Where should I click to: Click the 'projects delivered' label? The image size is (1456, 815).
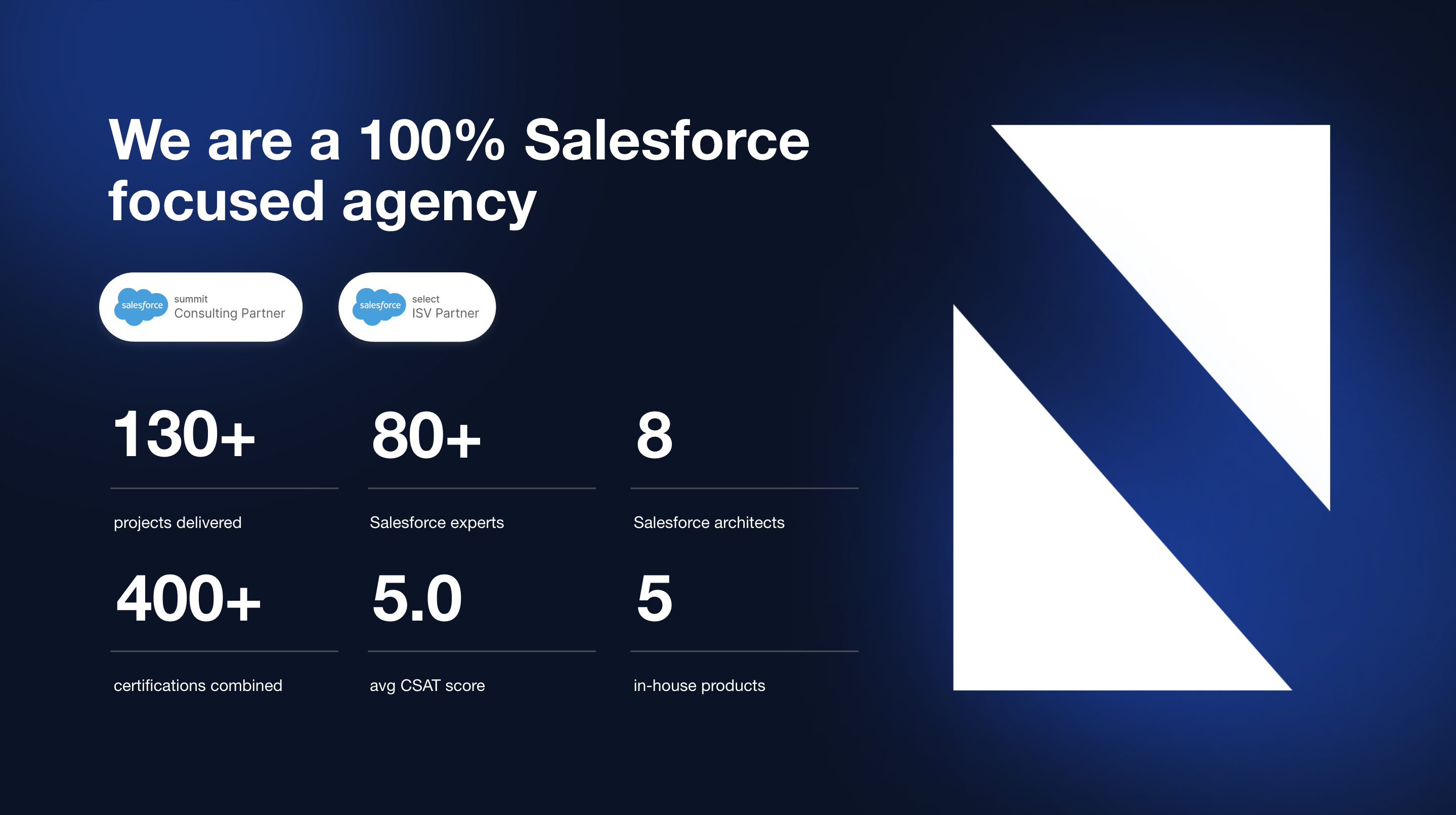pyautogui.click(x=178, y=522)
